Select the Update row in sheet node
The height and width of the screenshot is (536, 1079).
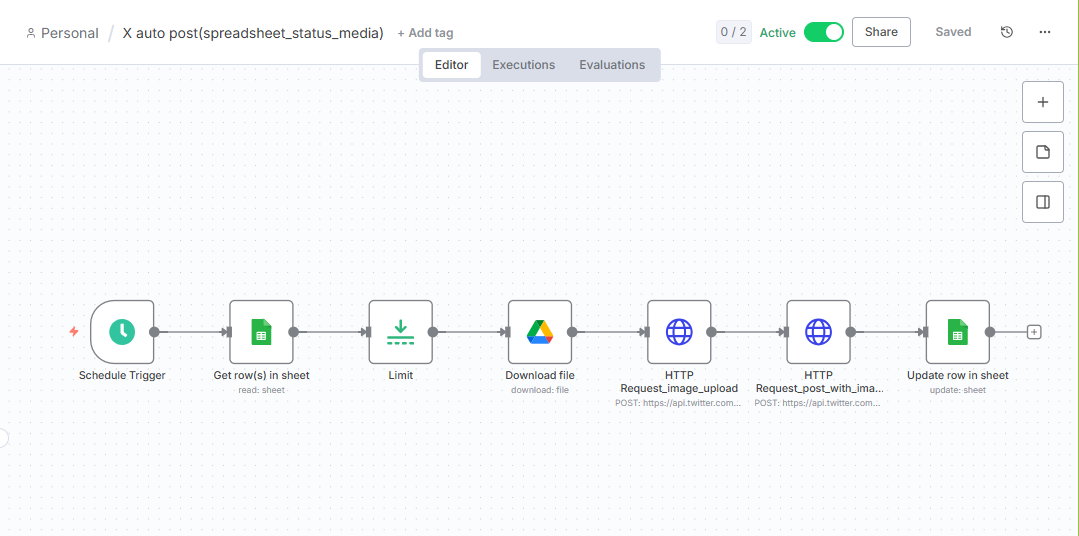(x=957, y=332)
